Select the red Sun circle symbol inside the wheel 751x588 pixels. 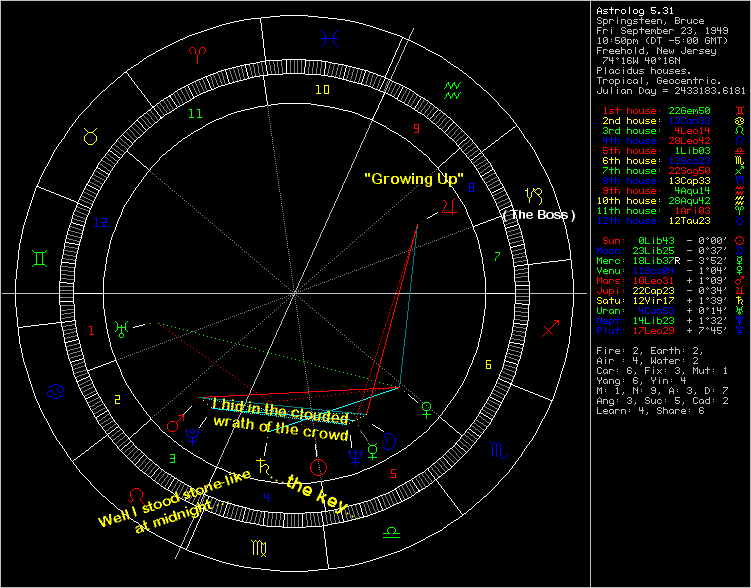pyautogui.click(x=319, y=467)
